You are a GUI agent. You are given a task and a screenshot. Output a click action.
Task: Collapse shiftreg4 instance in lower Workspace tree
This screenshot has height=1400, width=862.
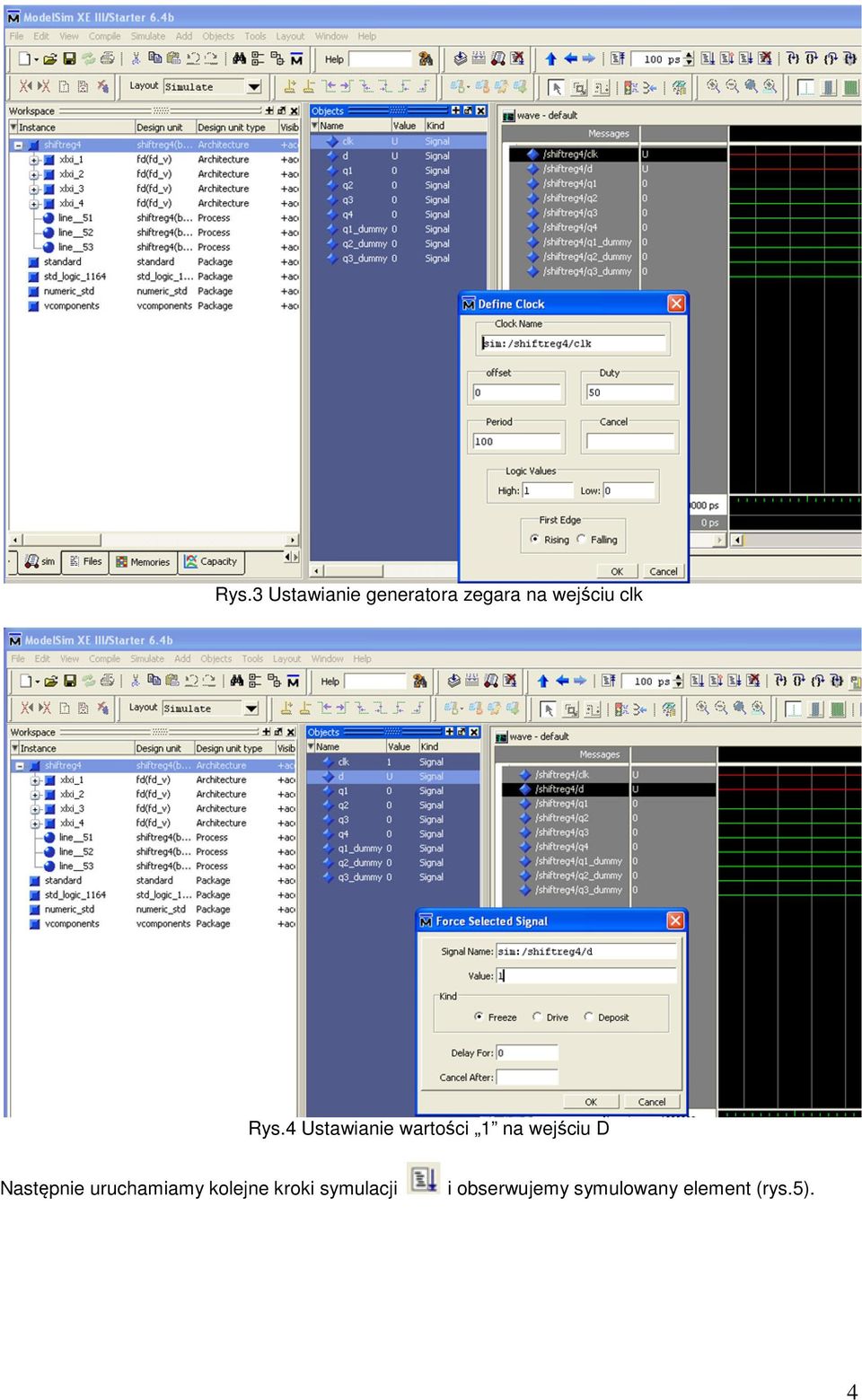[x=19, y=766]
